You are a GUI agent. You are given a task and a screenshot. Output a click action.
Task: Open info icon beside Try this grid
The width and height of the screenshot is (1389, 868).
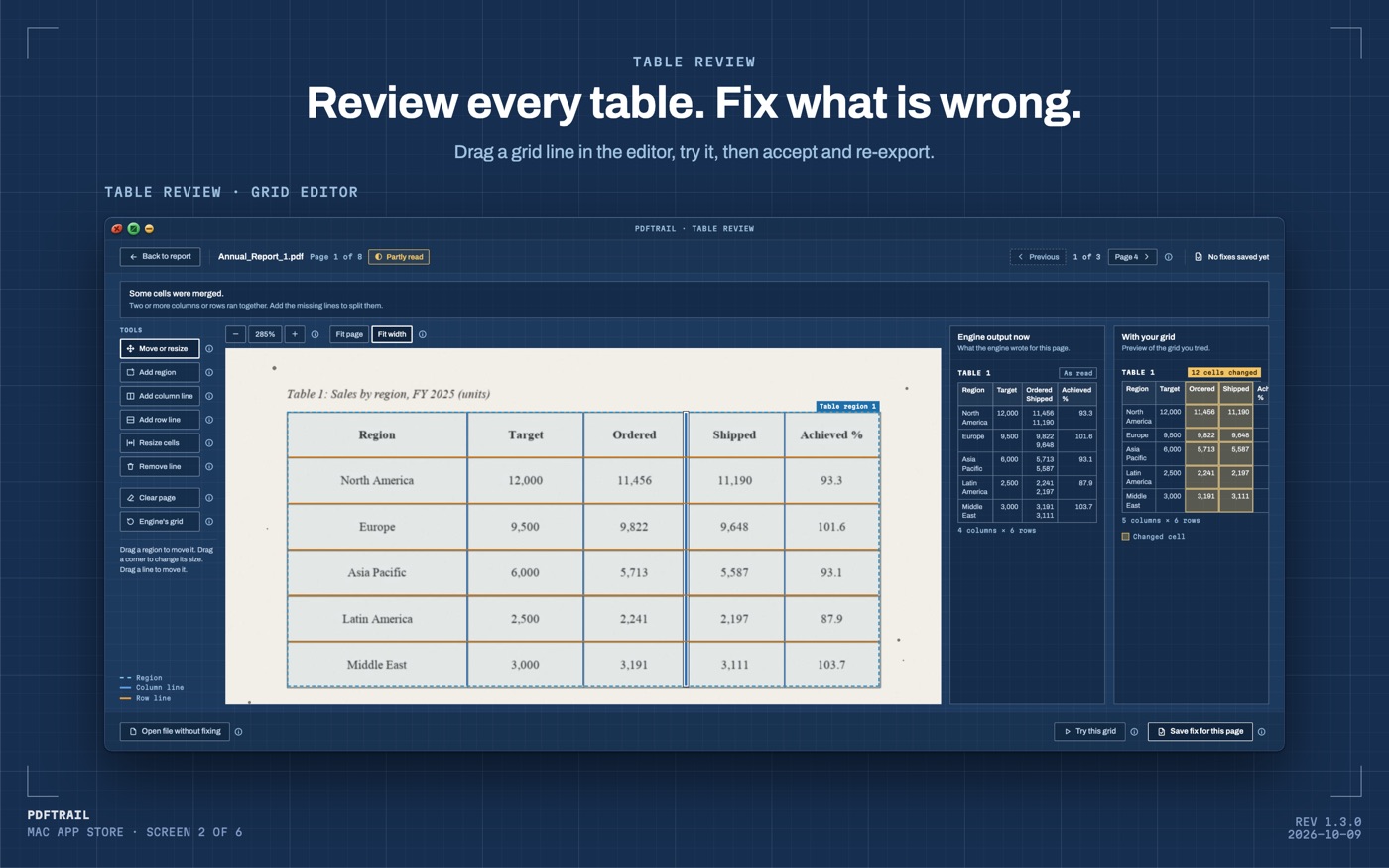click(1135, 732)
